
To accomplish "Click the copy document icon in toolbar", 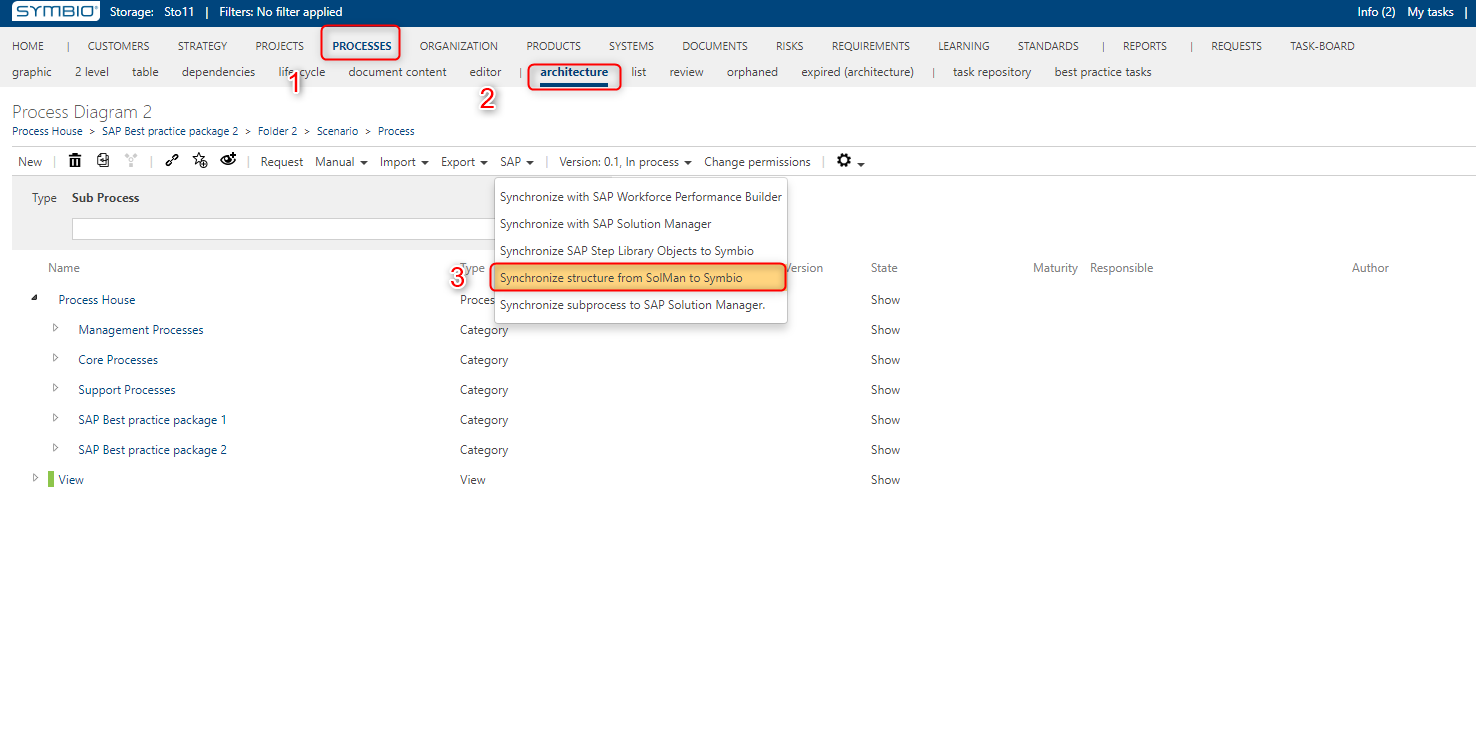I will [x=103, y=161].
